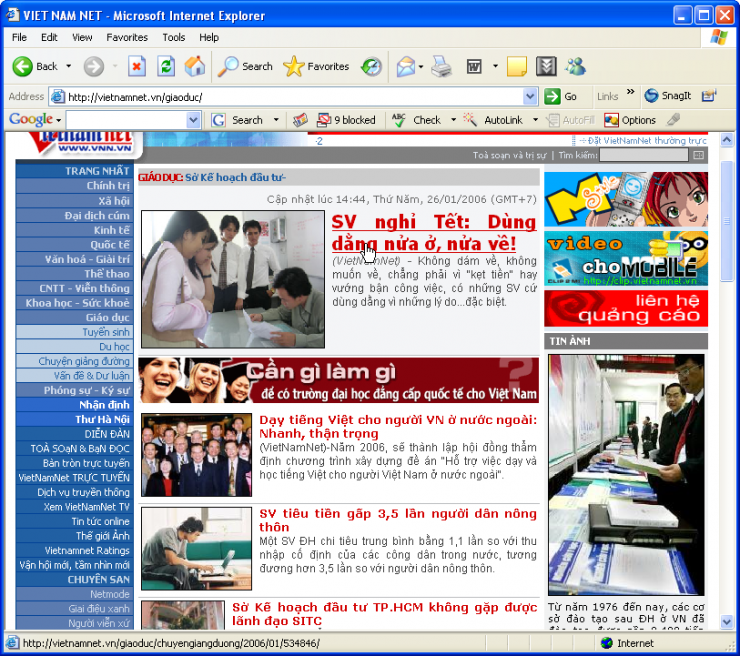Image resolution: width=740 pixels, height=656 pixels.
Task: Open Favorites star toolbar button
Action: pos(316,66)
